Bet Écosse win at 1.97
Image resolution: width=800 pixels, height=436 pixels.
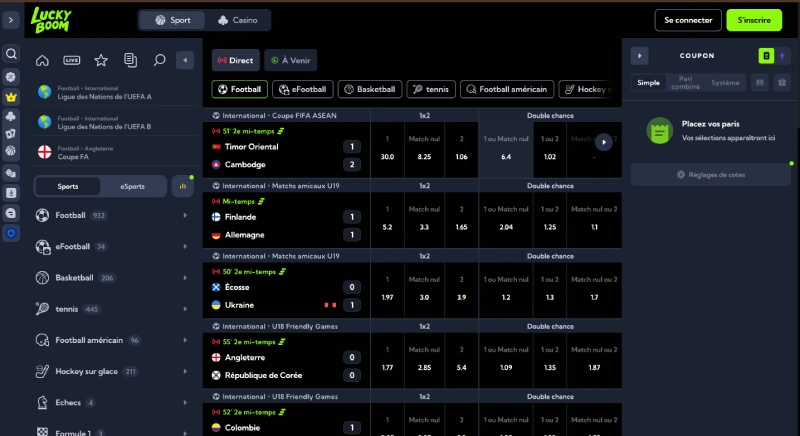387,290
